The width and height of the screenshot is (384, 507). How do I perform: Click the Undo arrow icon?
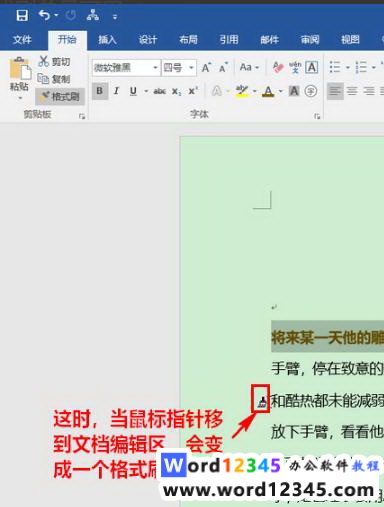click(44, 15)
